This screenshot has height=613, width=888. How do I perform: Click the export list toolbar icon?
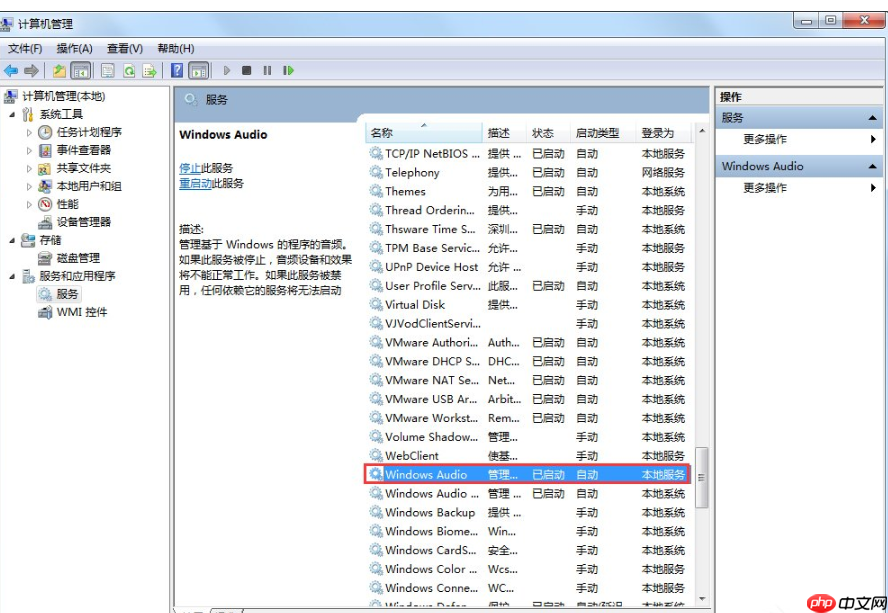pos(150,70)
